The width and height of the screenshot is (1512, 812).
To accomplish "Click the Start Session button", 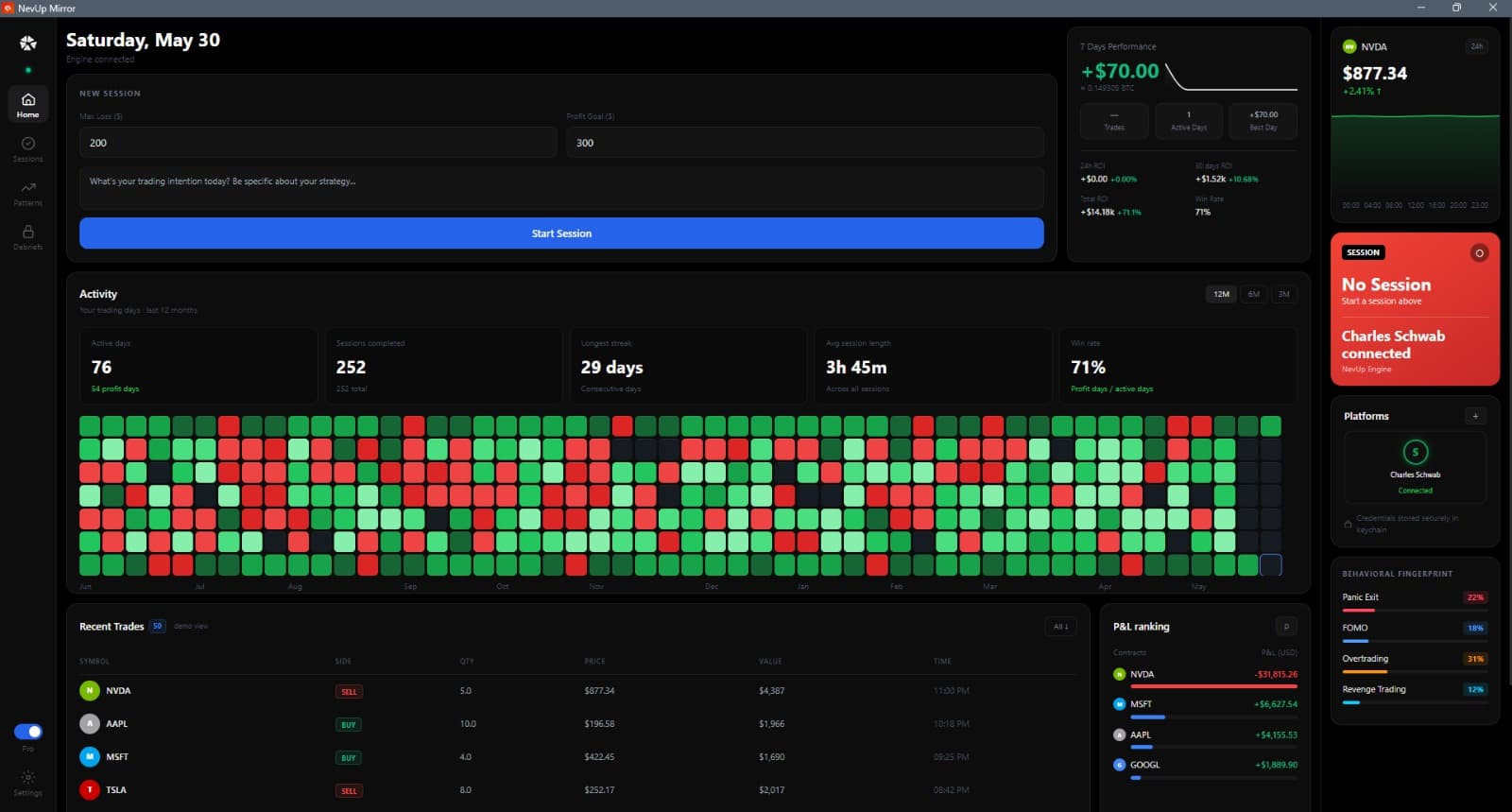I will click(x=561, y=233).
